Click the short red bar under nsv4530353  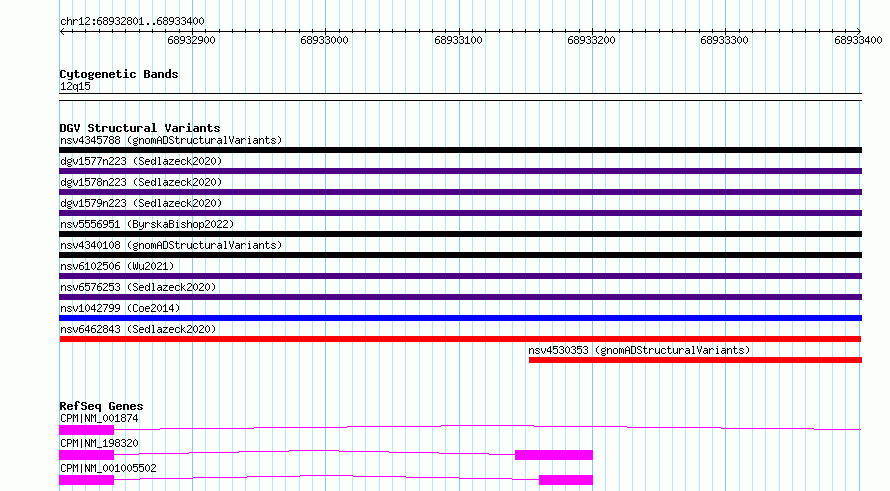pyautogui.click(x=695, y=360)
